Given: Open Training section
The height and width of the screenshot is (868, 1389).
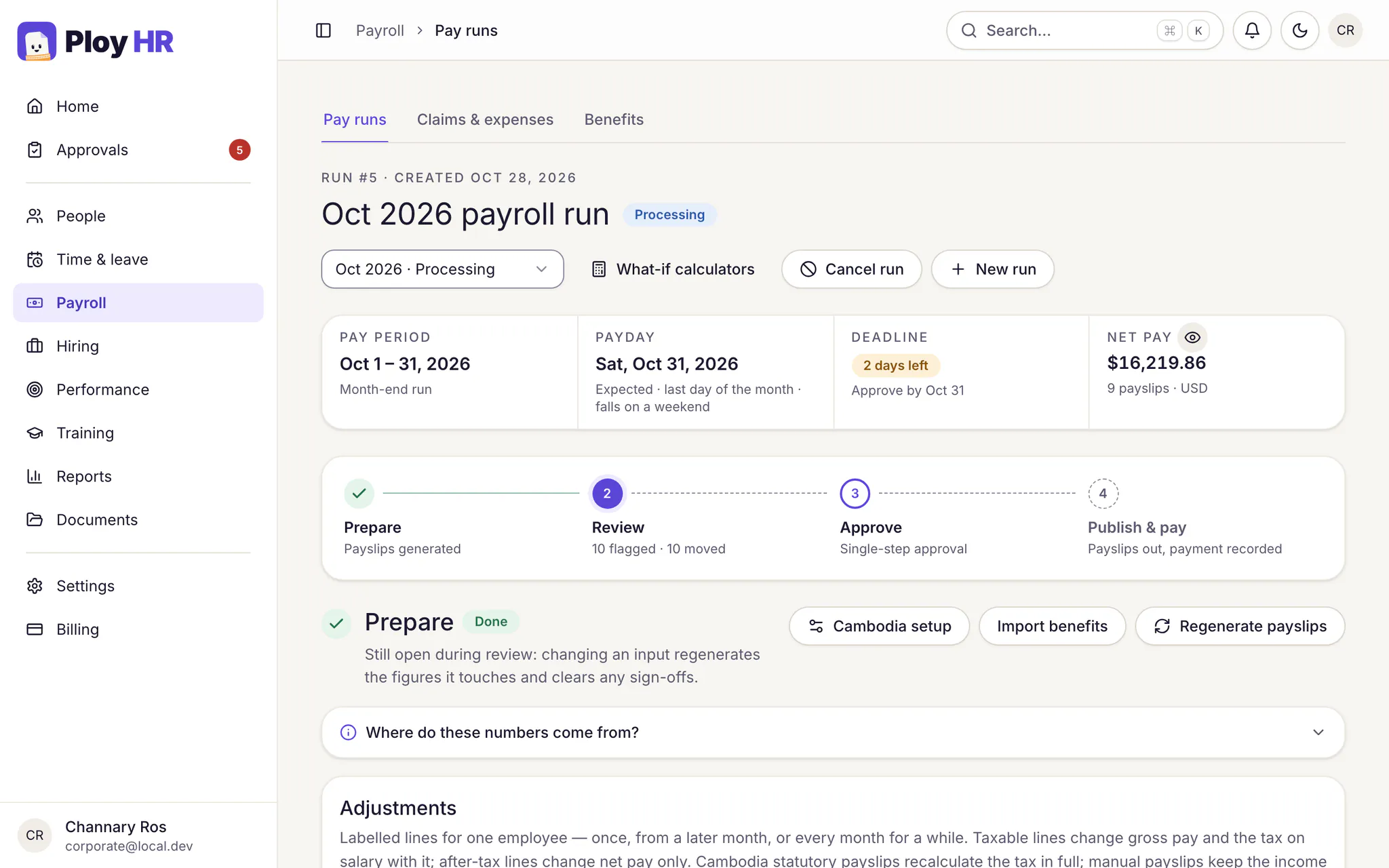Looking at the screenshot, I should click(x=138, y=433).
